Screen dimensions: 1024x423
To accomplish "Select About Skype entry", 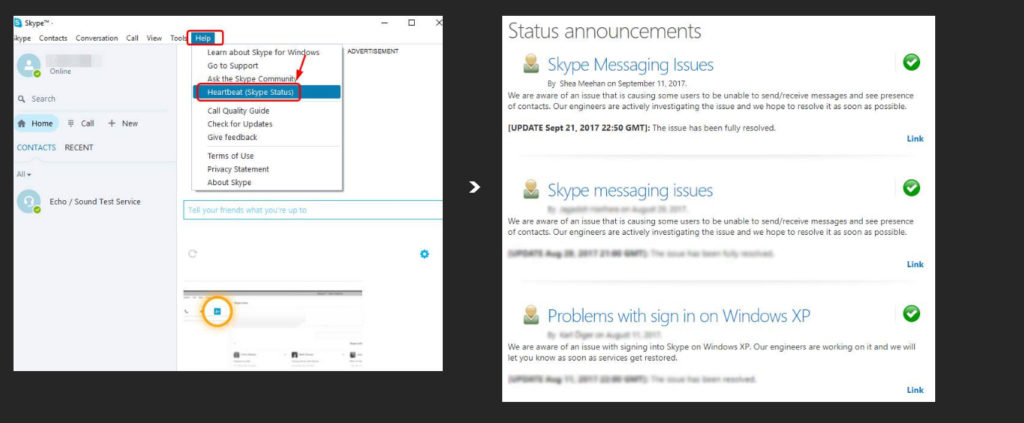I will (x=229, y=183).
